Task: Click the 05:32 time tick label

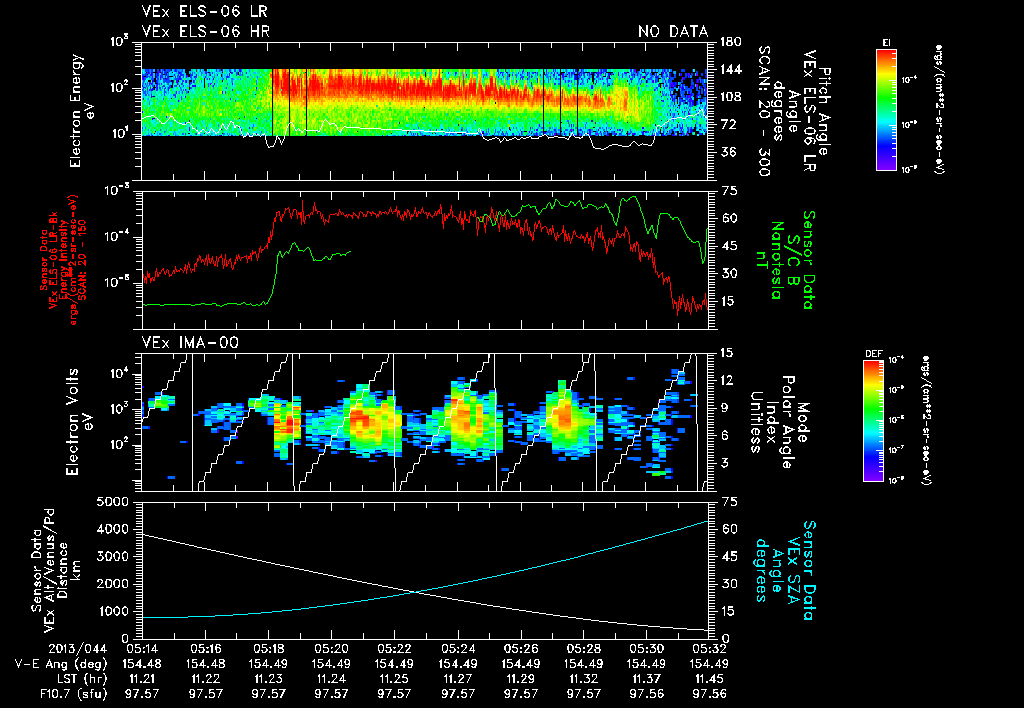Action: tap(710, 649)
